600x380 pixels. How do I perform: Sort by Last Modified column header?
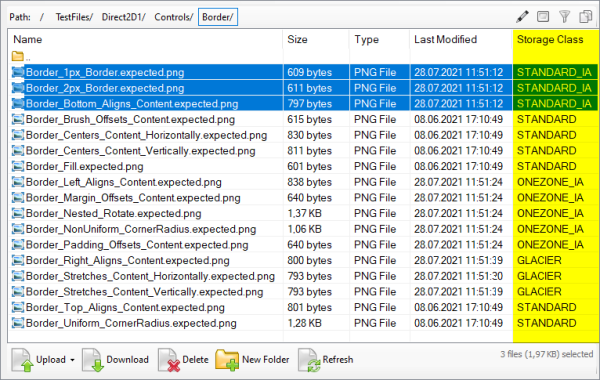(x=445, y=39)
